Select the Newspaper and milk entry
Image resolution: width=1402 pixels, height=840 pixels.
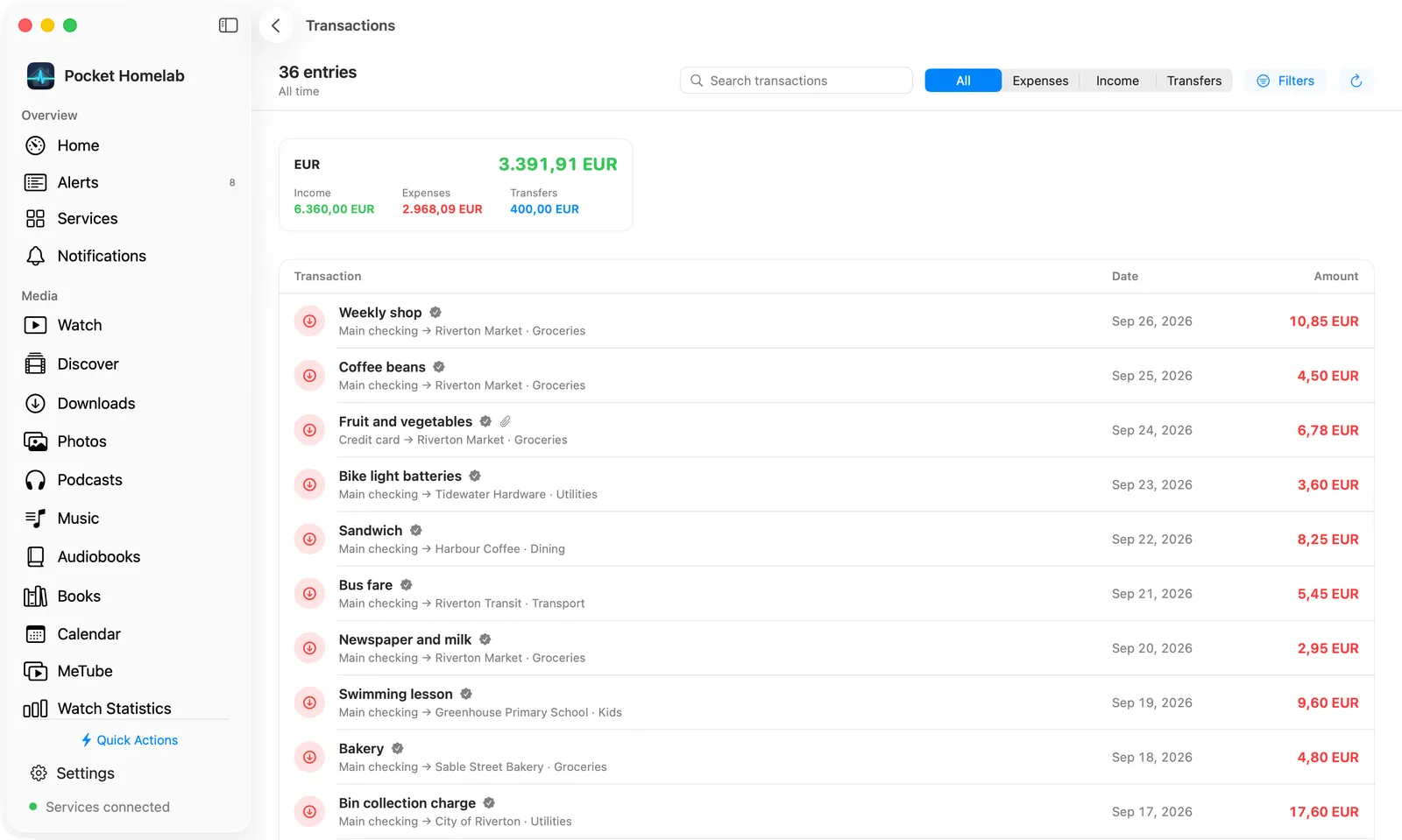click(826, 648)
